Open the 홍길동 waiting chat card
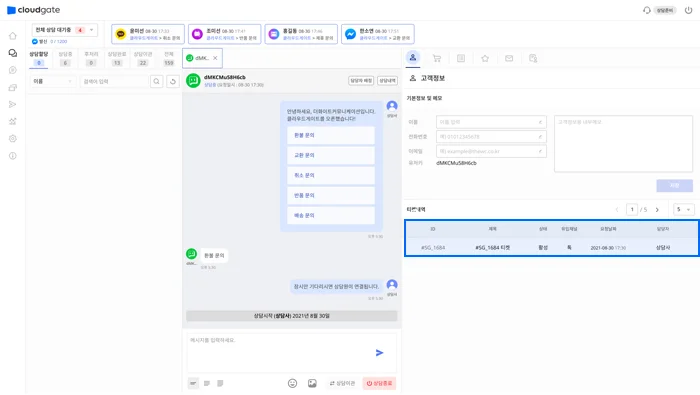 301,34
